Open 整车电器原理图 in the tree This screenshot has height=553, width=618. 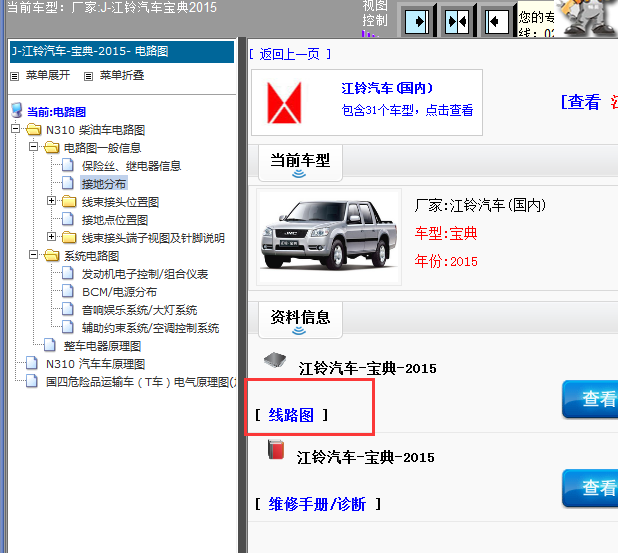tap(102, 346)
